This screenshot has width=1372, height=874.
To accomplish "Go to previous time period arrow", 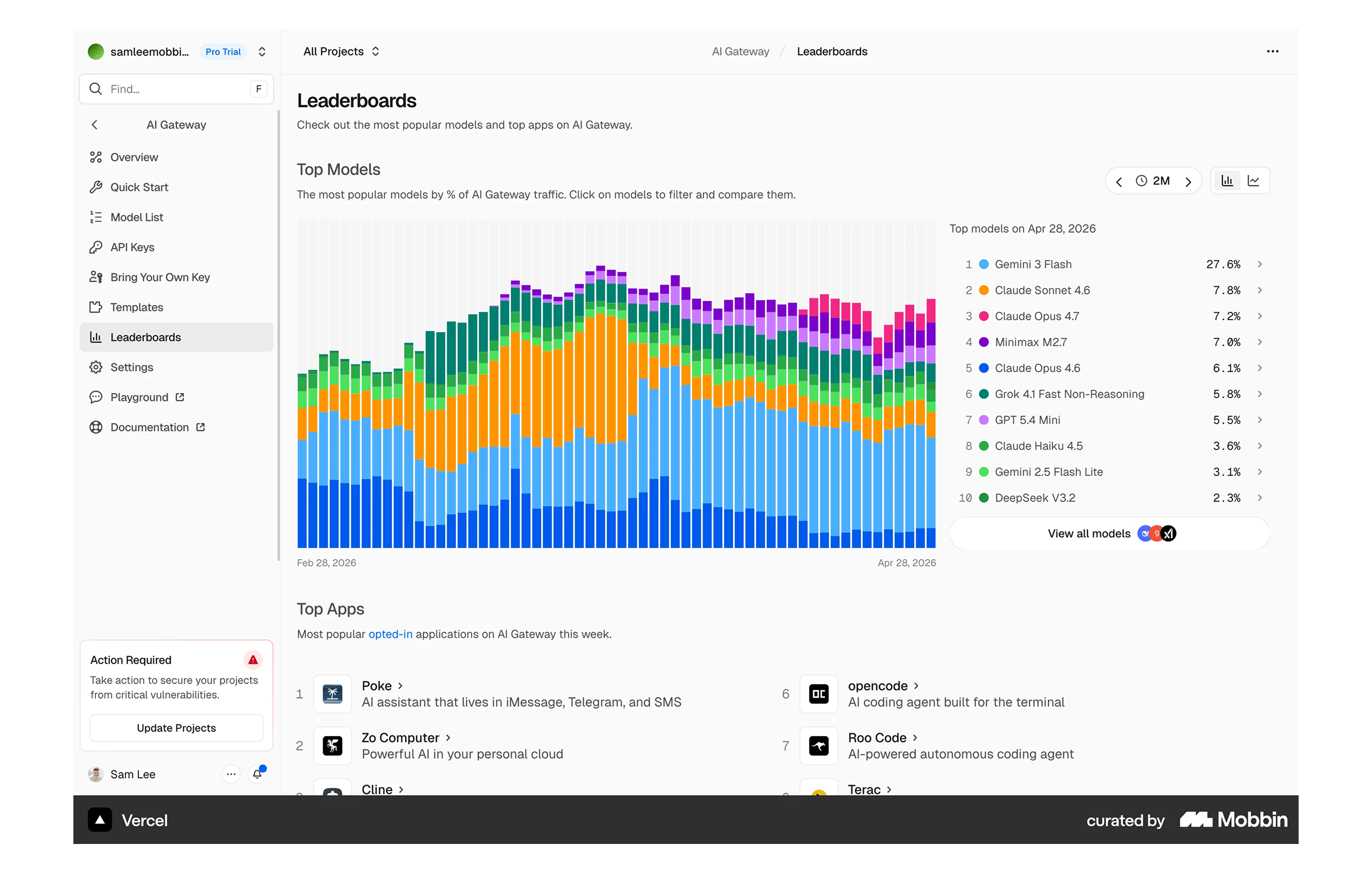I will pos(1119,181).
